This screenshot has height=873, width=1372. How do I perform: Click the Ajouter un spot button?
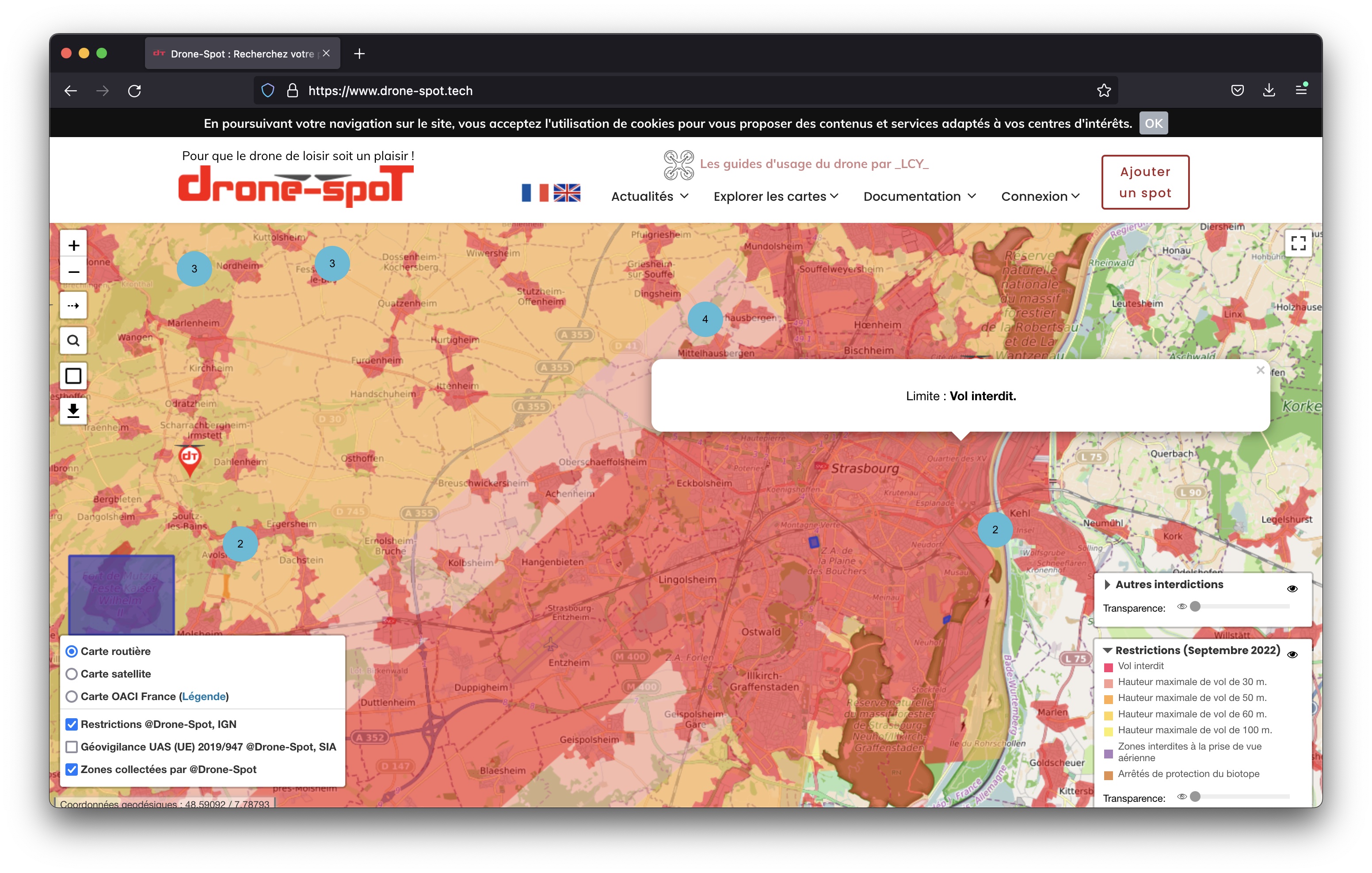[1145, 182]
